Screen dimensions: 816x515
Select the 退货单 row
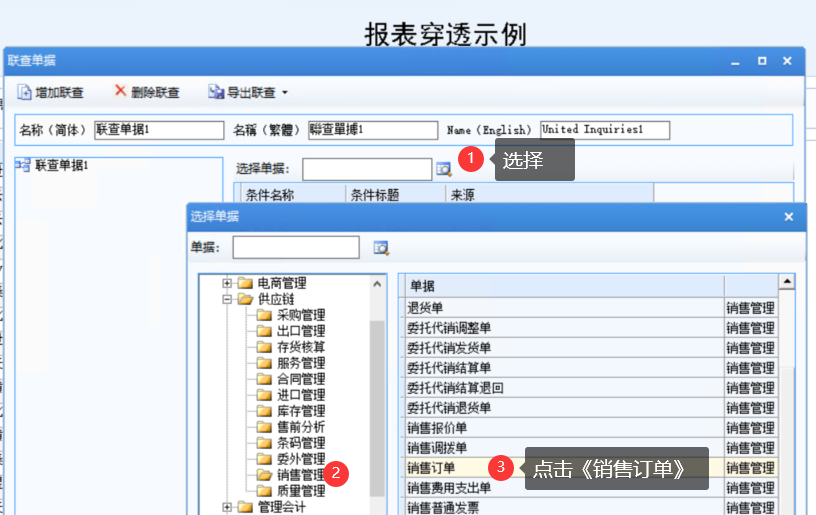tap(590, 308)
